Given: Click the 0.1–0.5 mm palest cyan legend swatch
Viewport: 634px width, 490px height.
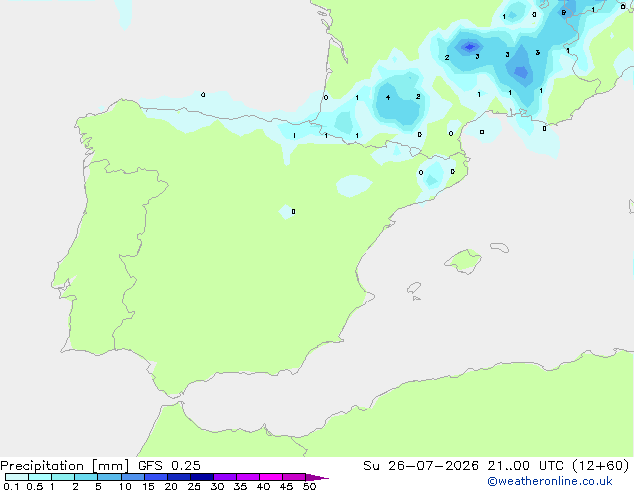Looking at the screenshot, I should 17,477.
